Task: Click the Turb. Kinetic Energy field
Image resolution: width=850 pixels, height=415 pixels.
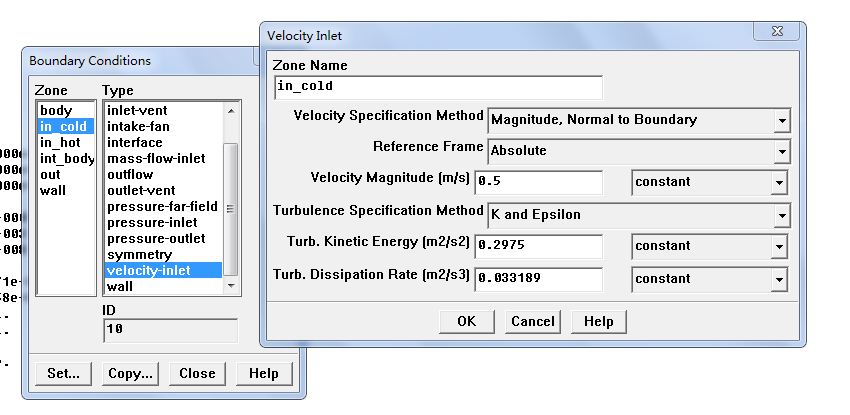Action: (538, 246)
